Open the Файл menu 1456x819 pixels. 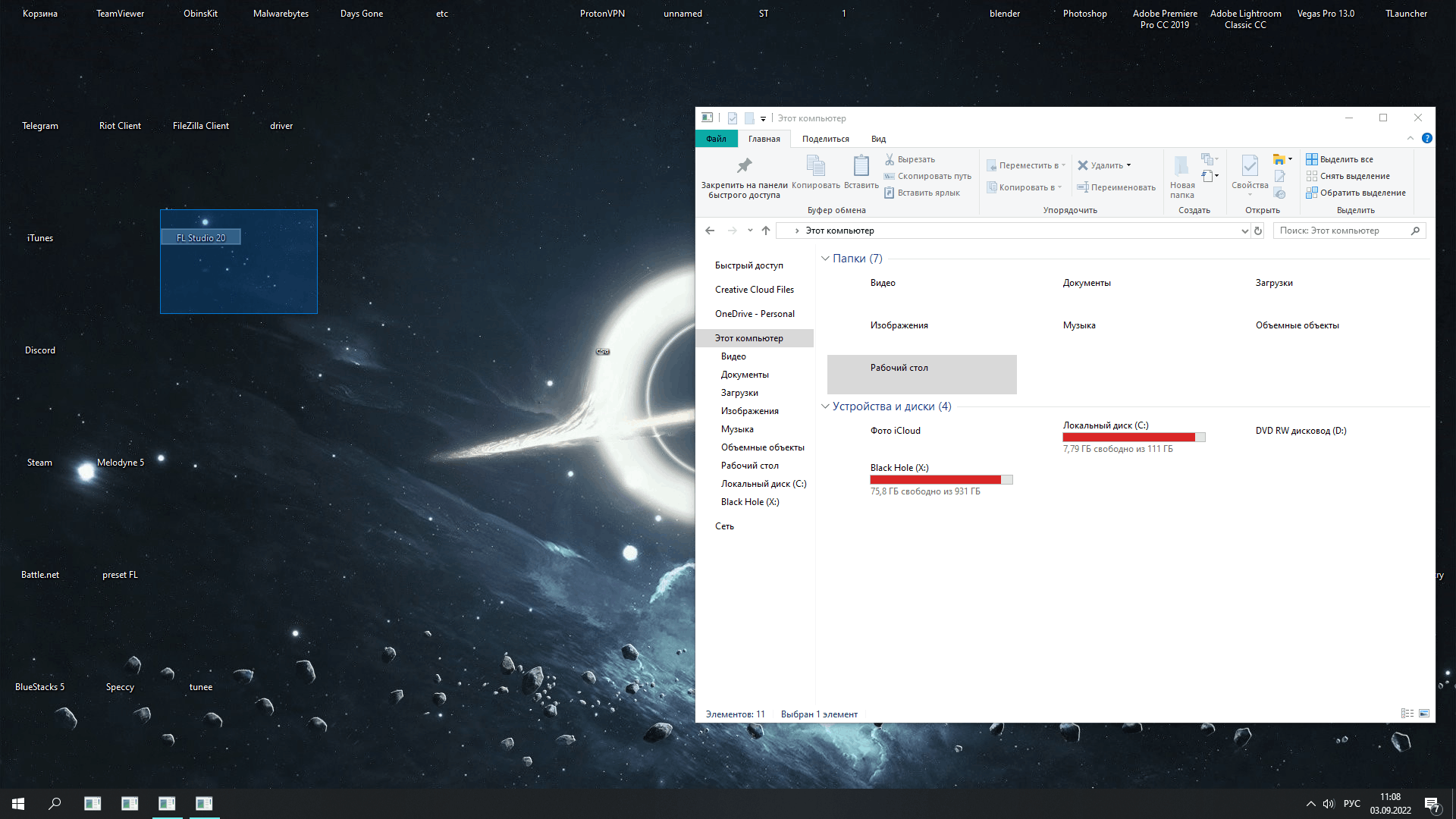click(x=716, y=139)
